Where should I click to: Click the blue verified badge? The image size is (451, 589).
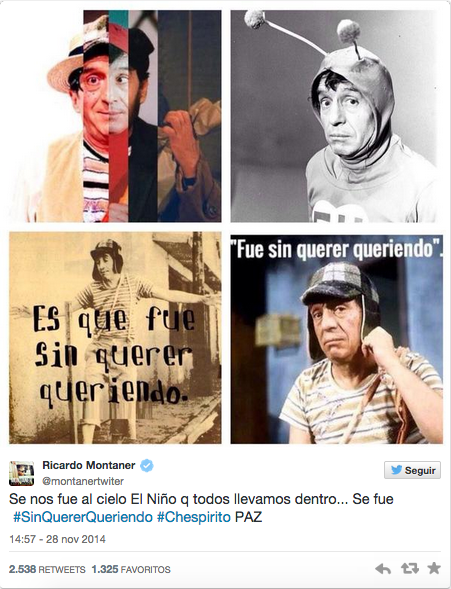click(x=147, y=465)
